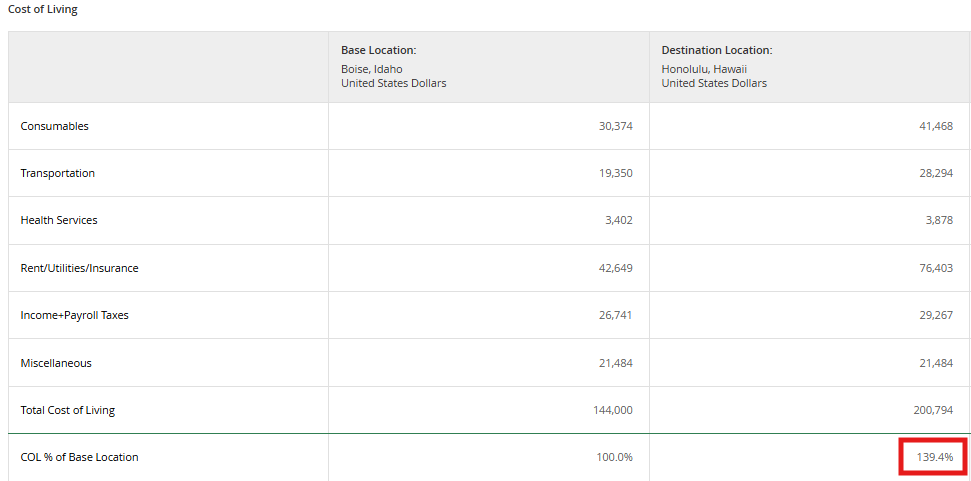Select the Transportation row label
971x481 pixels.
point(58,173)
